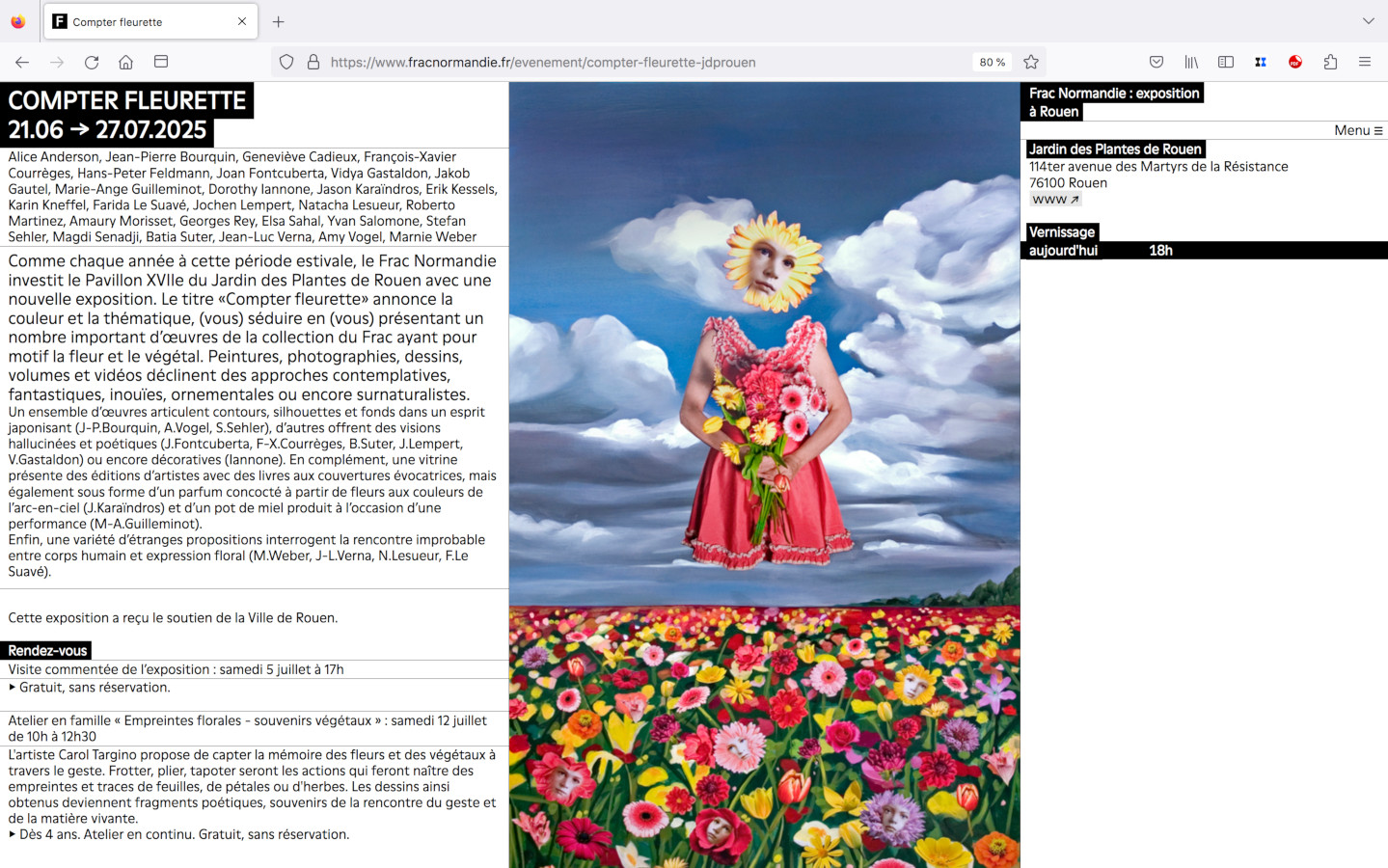Click Frac Normandie : exposition à Rouen heading
The image size is (1388, 868).
pyautogui.click(x=1112, y=102)
